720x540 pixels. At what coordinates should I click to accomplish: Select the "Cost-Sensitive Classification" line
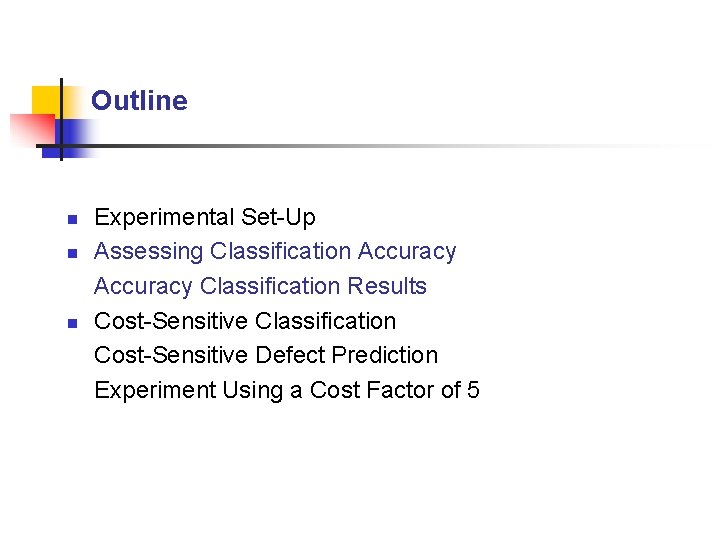tap(245, 321)
